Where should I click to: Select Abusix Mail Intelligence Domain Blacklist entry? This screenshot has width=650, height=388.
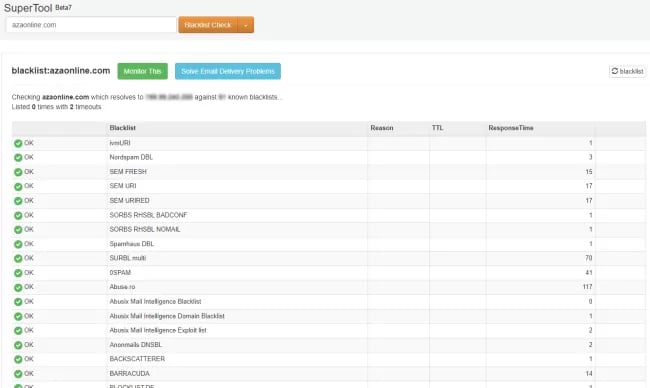[x=167, y=316]
